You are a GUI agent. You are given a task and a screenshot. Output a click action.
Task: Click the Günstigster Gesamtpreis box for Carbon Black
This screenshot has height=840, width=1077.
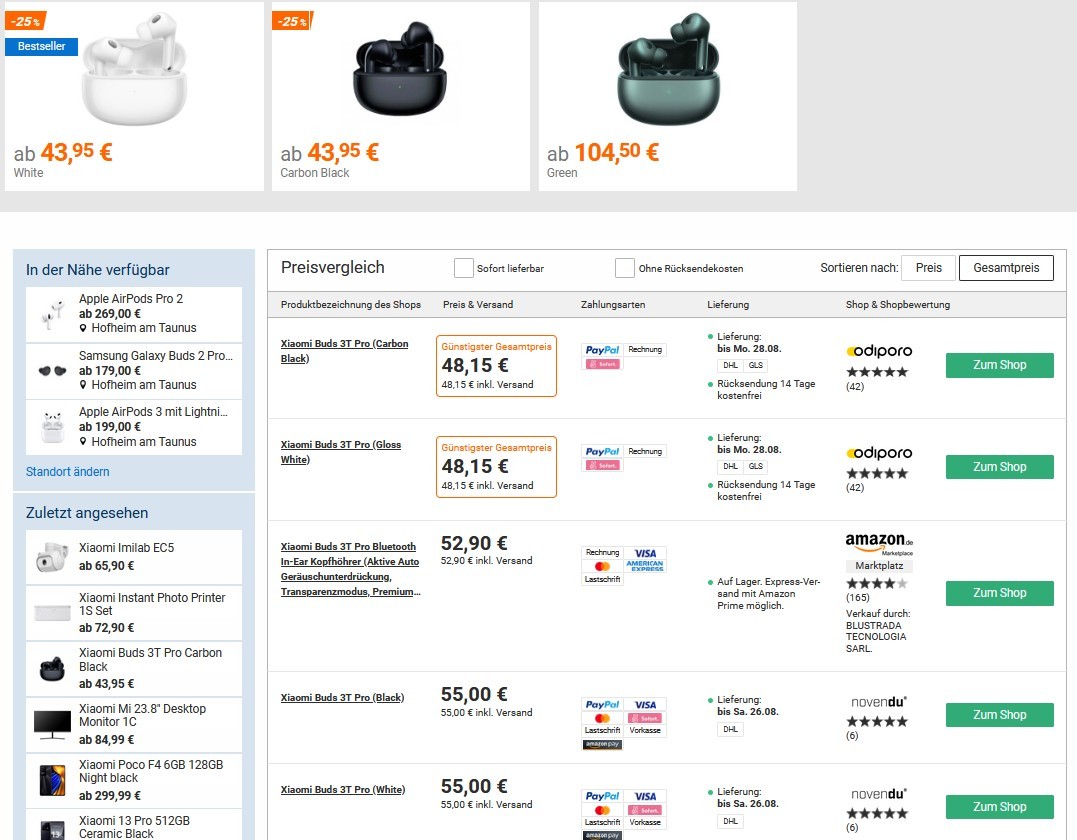[x=496, y=366]
